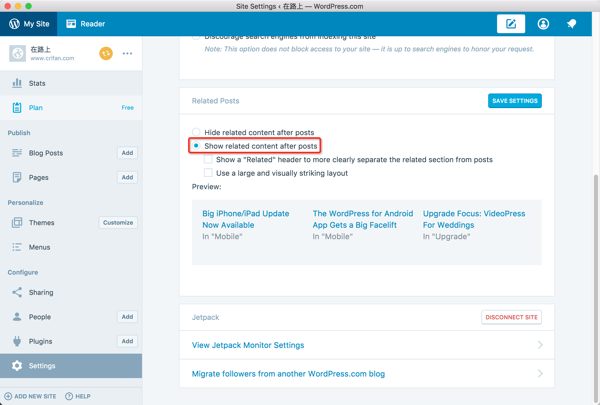Click Add button next to Blog Posts
The height and width of the screenshot is (405, 600).
click(x=127, y=153)
